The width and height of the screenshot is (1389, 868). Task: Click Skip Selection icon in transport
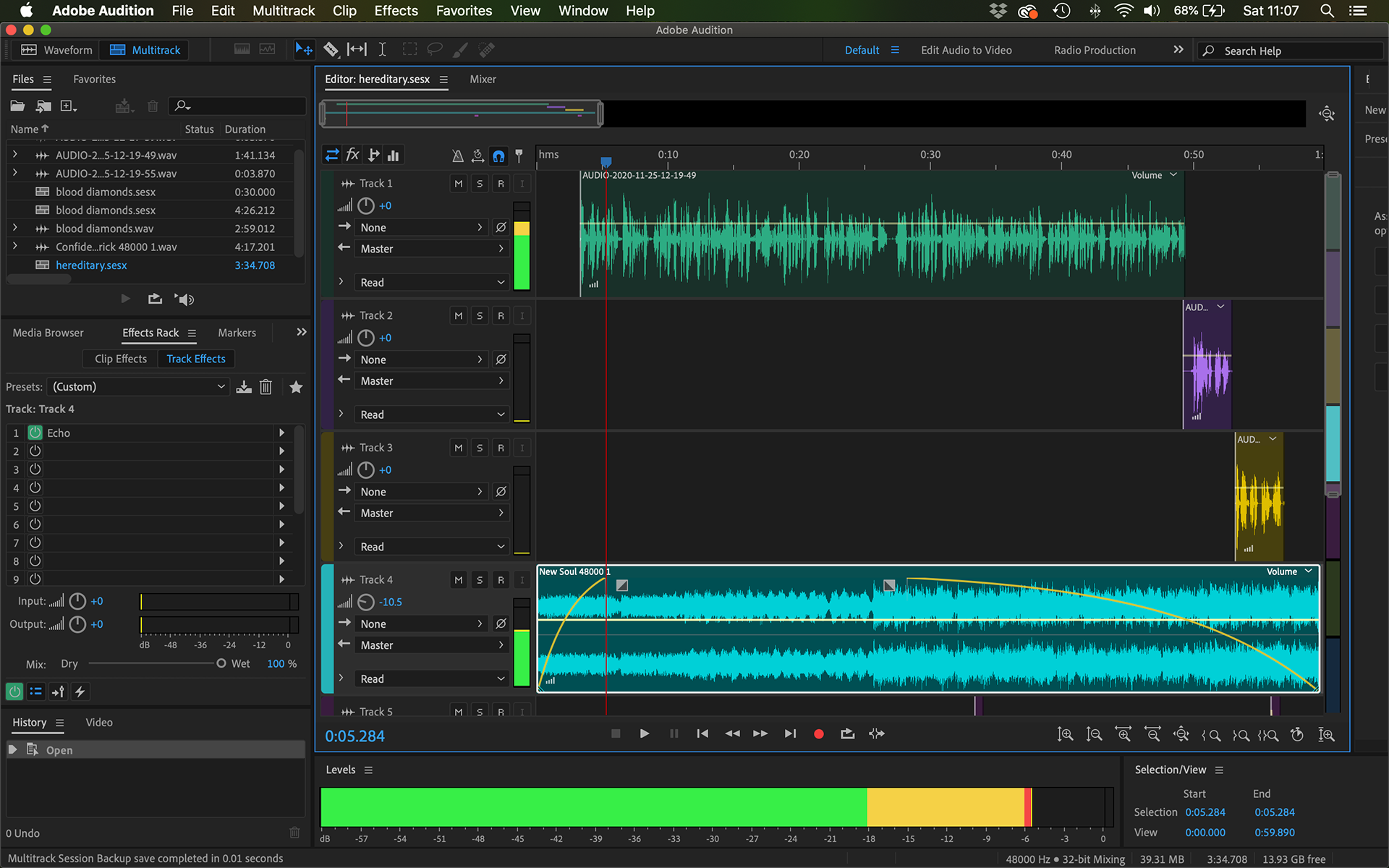[877, 733]
